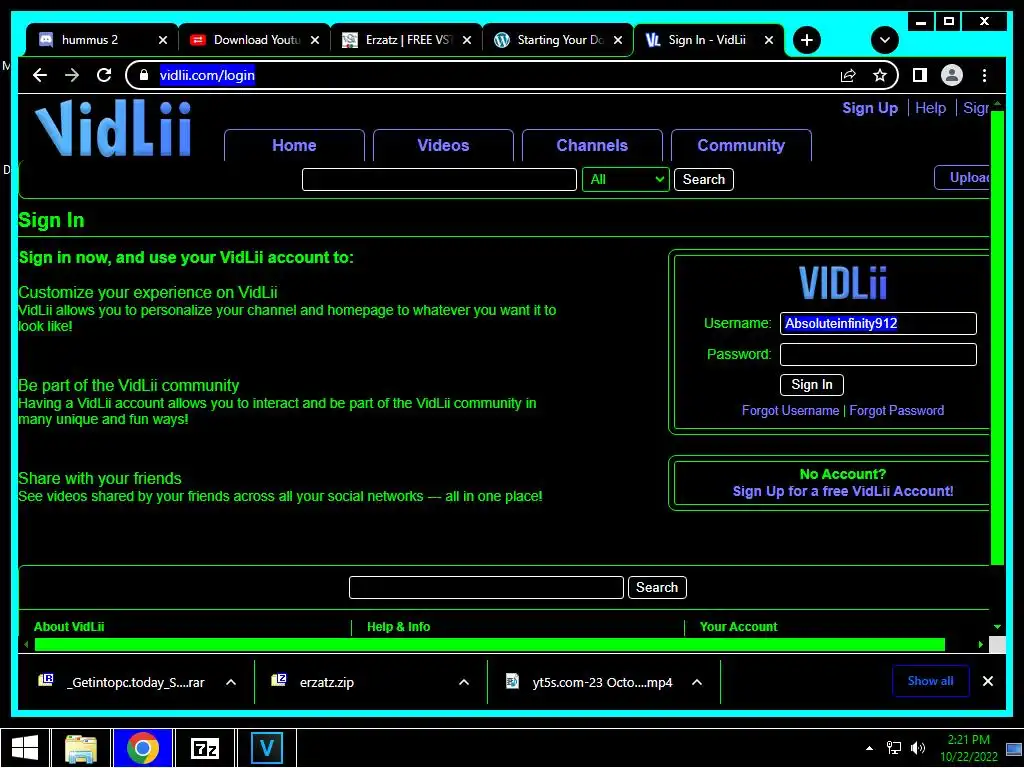
Task: Click the Upload button
Action: click(x=963, y=178)
